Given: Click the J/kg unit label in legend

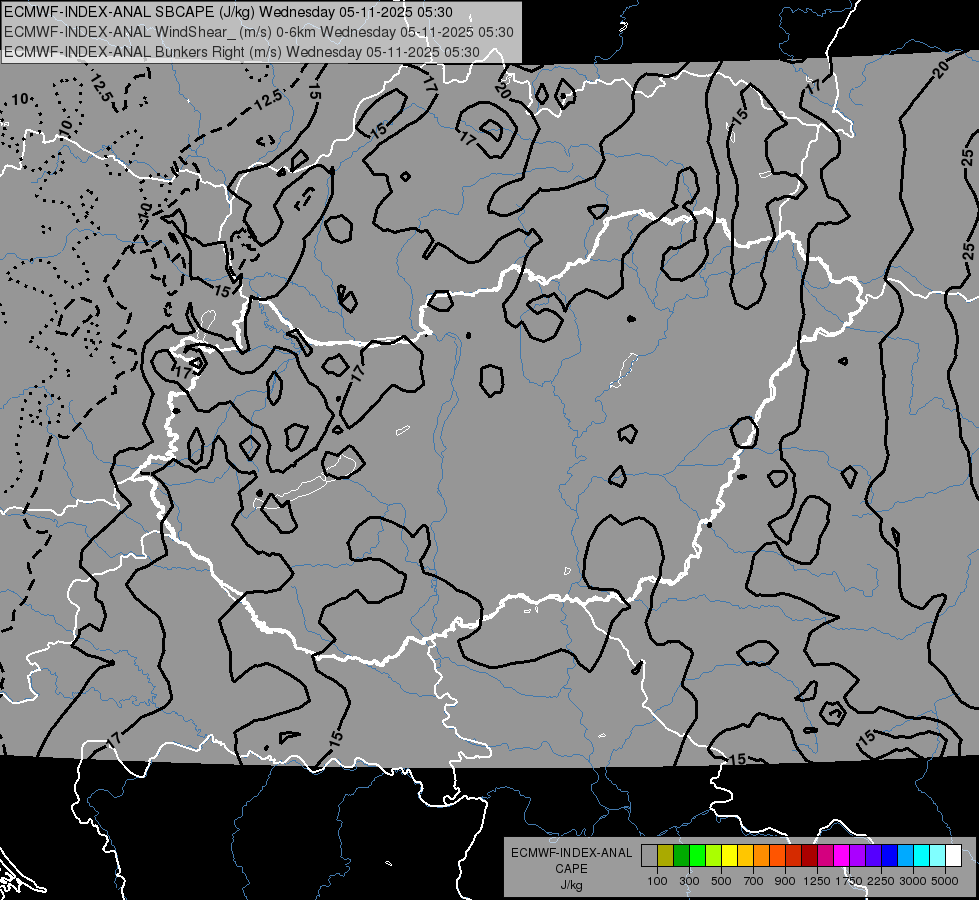Looking at the screenshot, I should (571, 885).
